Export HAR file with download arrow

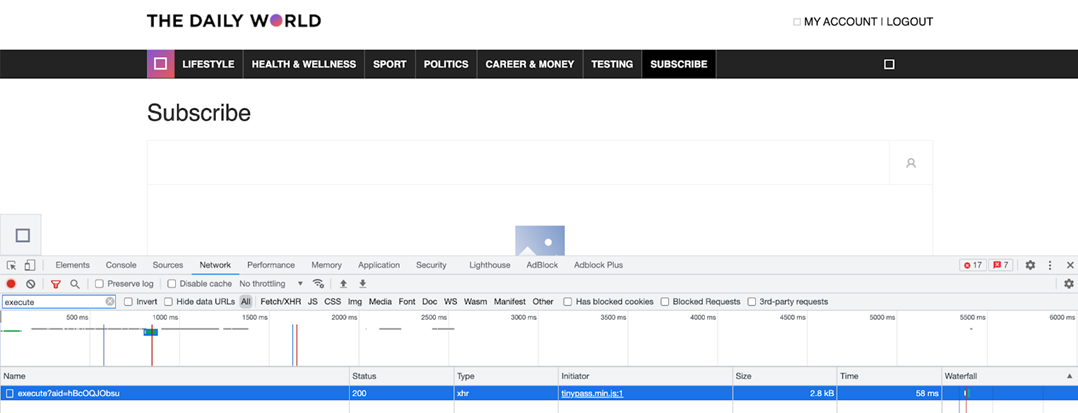click(363, 284)
